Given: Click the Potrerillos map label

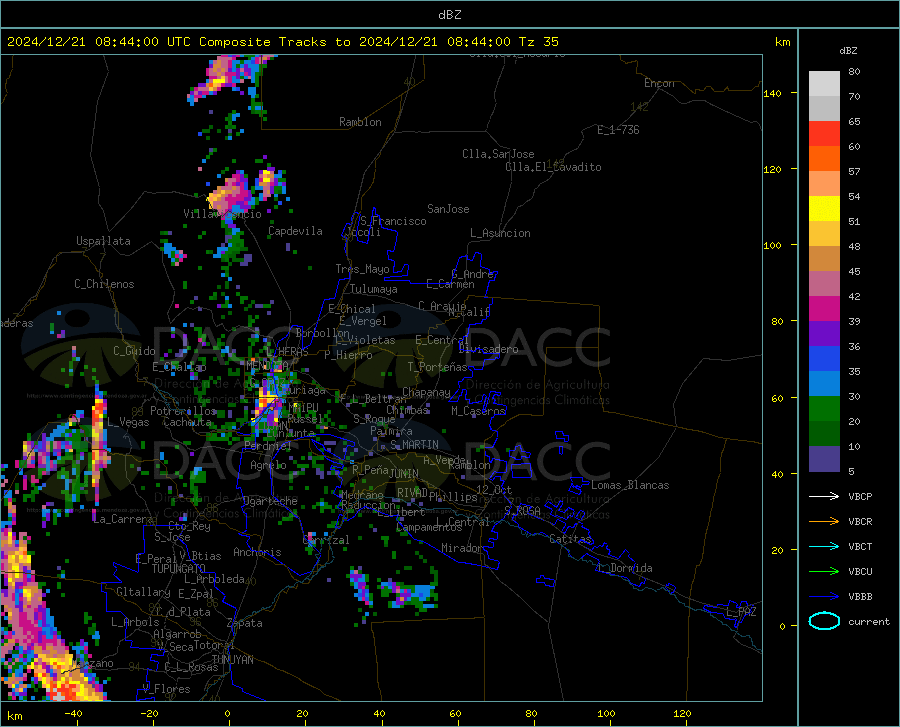Looking at the screenshot, I should 183,411.
